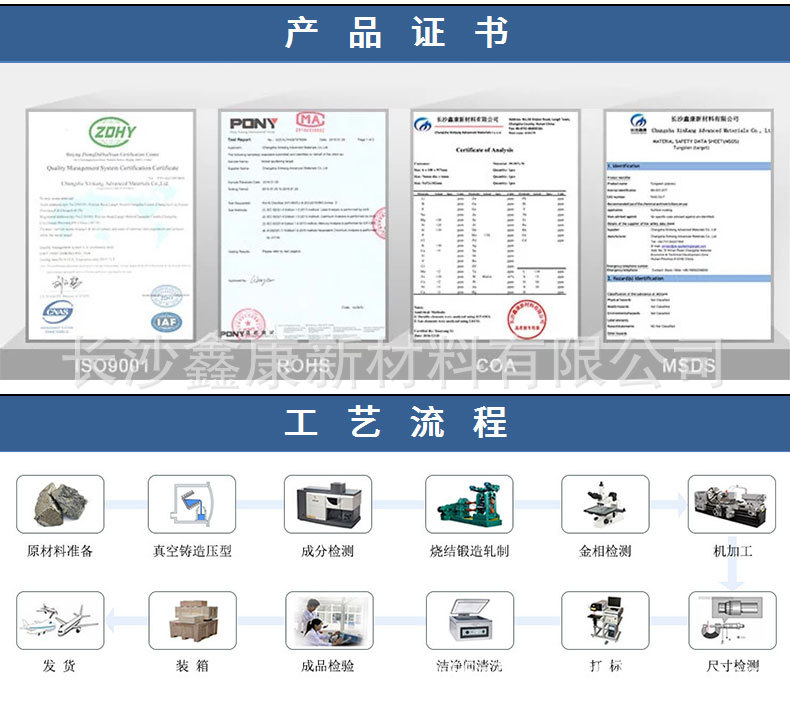The image size is (790, 704).
Task: Click the green rolling mill icon
Action: pyautogui.click(x=469, y=504)
